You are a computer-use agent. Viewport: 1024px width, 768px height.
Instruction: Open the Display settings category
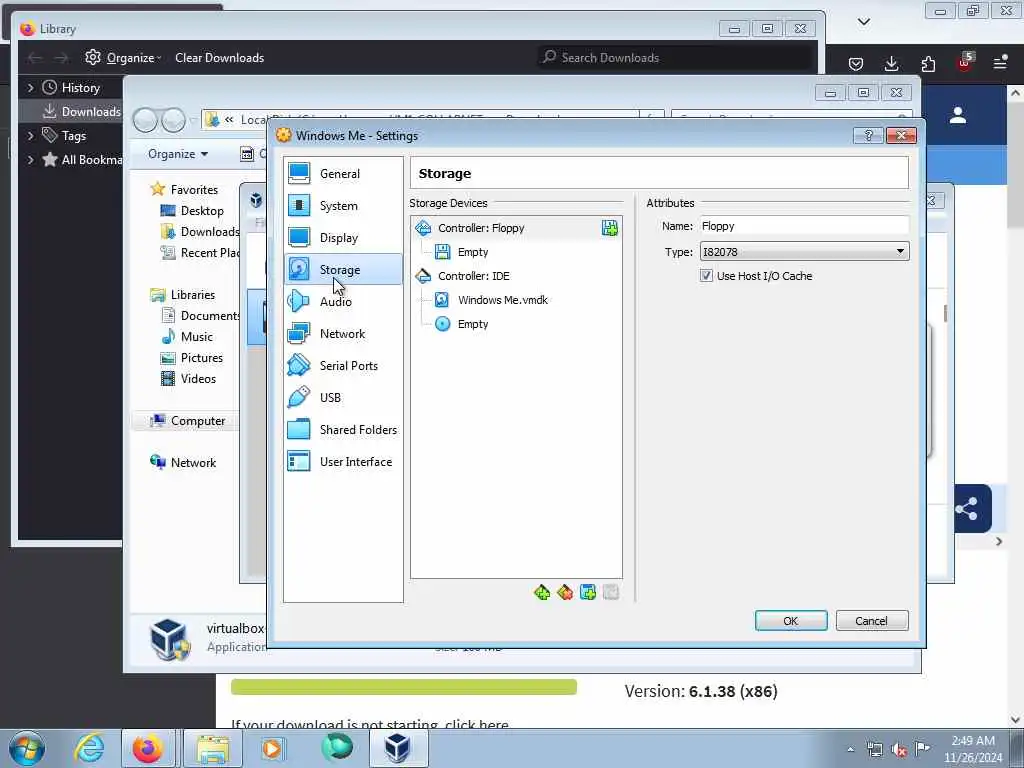pyautogui.click(x=343, y=238)
